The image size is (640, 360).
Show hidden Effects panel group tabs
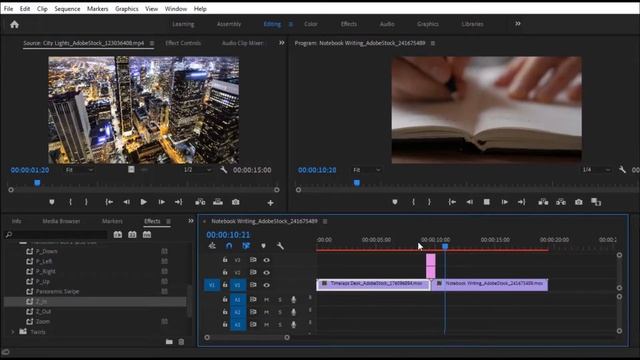click(x=191, y=221)
